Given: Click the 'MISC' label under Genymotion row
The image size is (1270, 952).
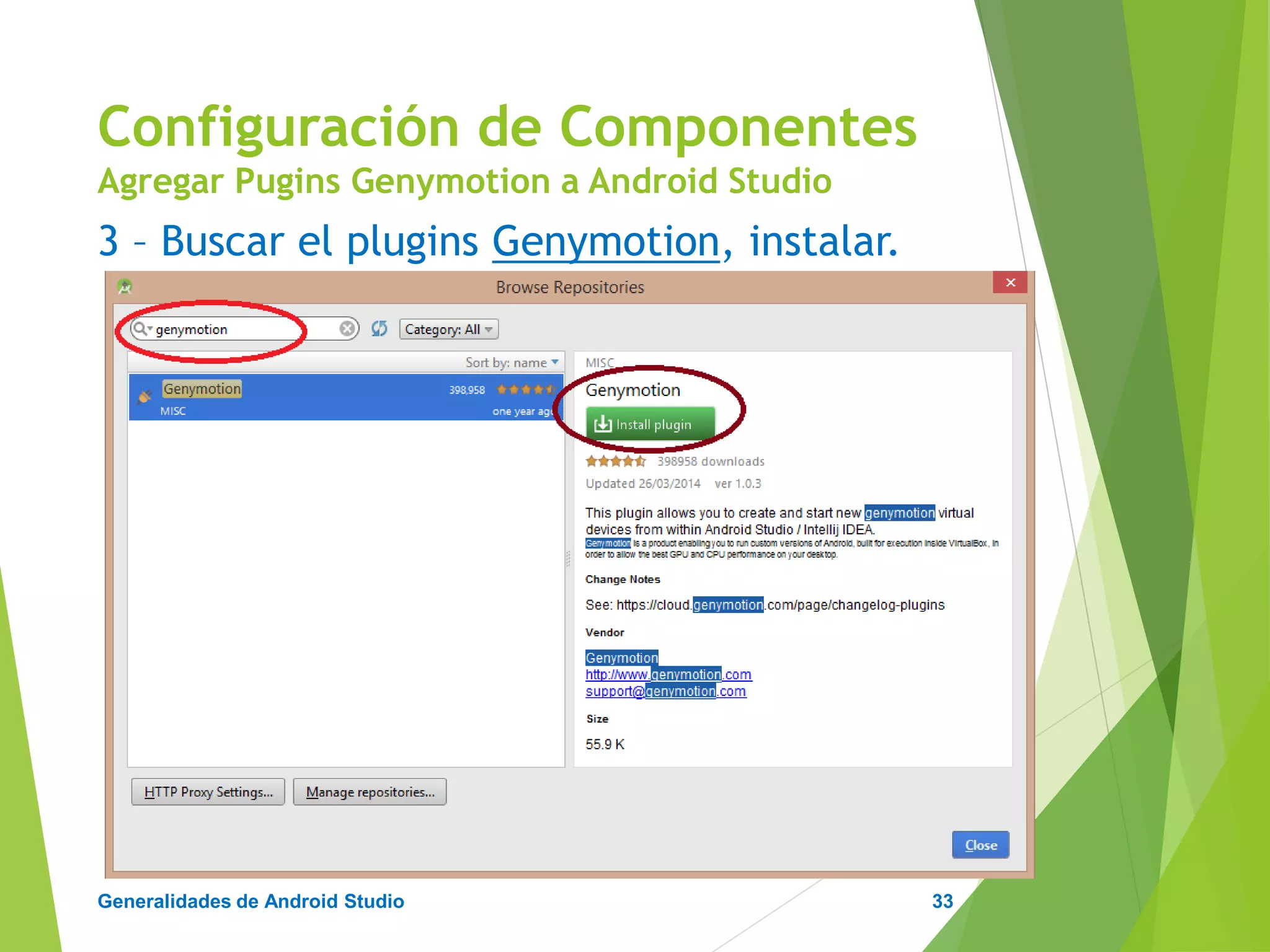Looking at the screenshot, I should 173,411.
